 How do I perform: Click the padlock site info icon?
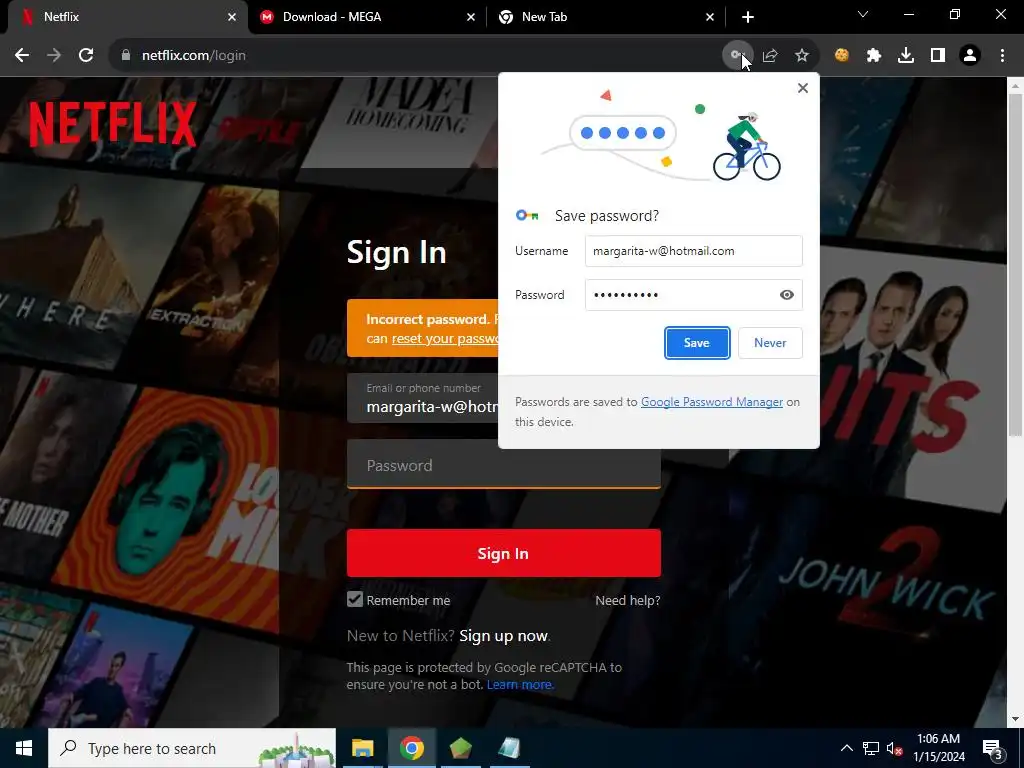tap(126, 56)
